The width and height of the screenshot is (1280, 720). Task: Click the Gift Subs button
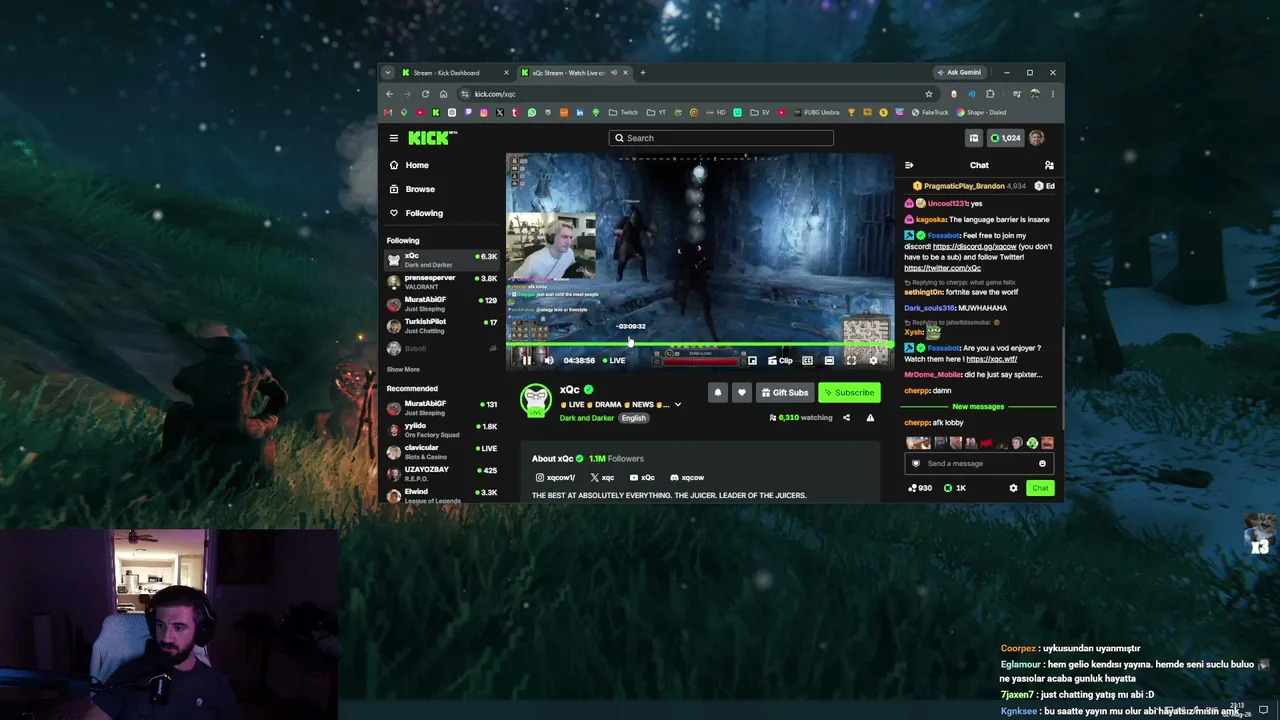point(784,393)
